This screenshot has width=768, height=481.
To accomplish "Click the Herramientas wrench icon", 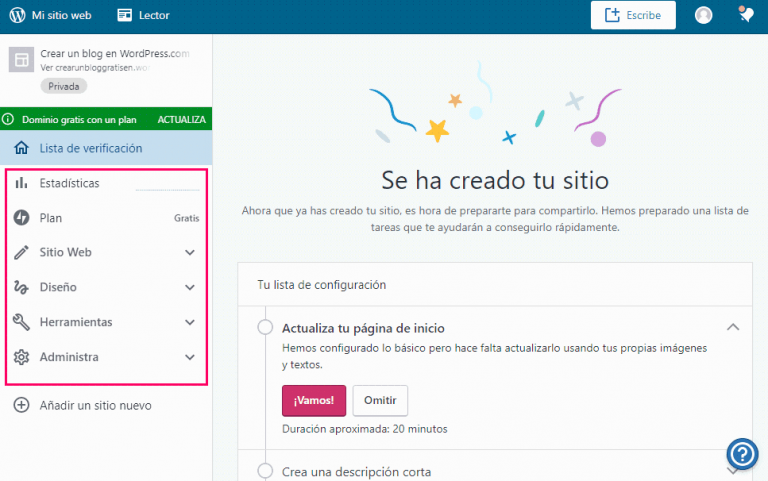I will 21,322.
